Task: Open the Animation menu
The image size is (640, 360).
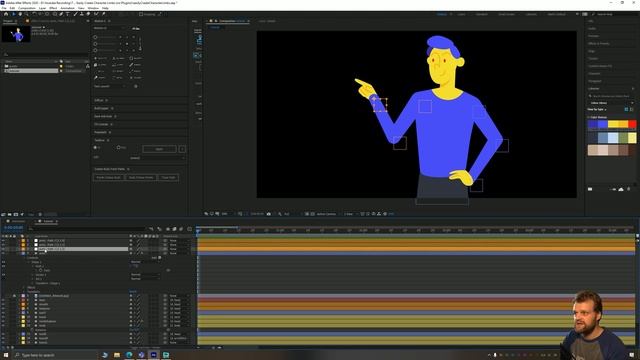Action: [67, 8]
